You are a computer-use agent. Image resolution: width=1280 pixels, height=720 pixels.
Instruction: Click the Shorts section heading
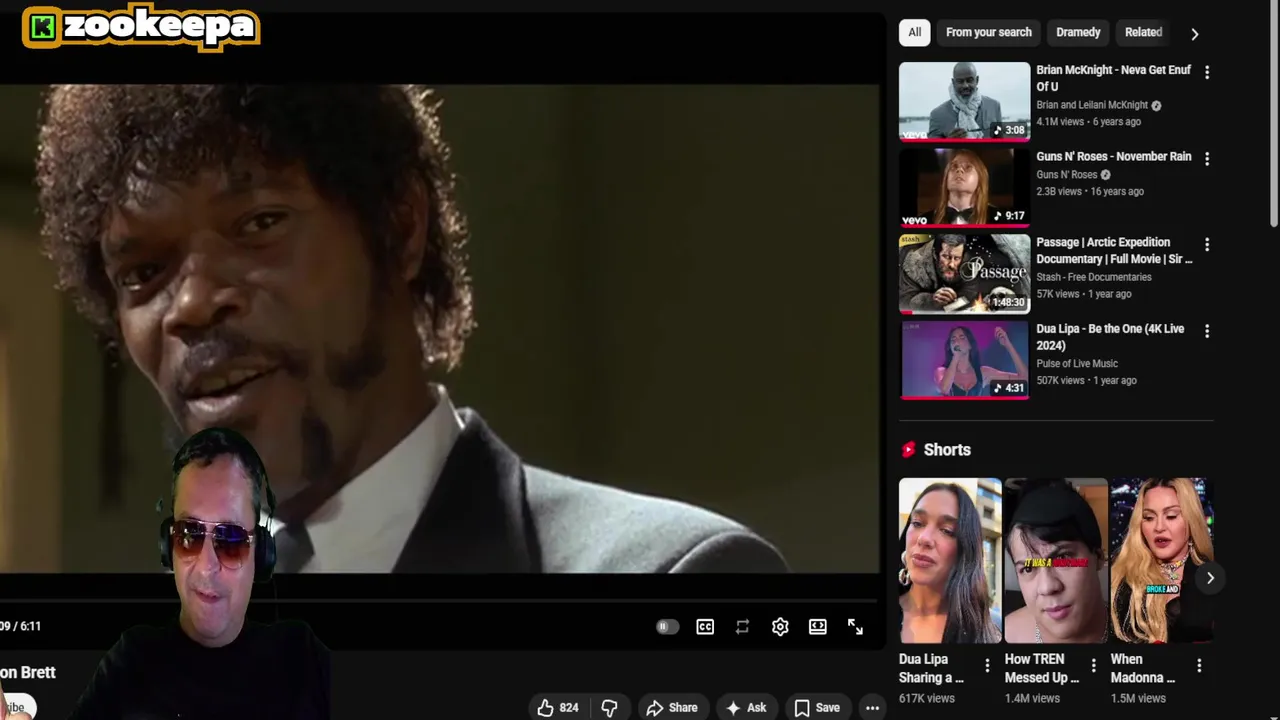click(x=947, y=450)
